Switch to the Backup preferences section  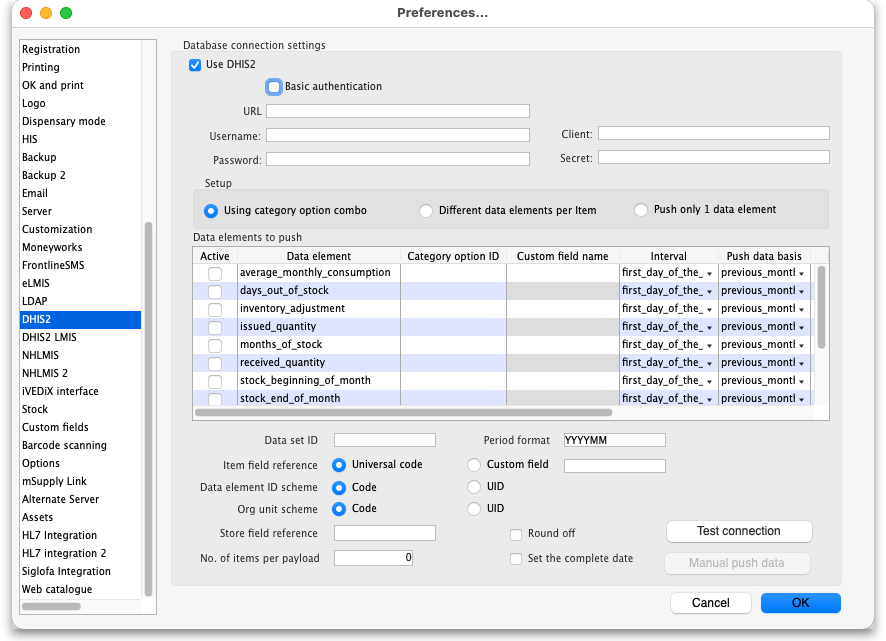point(39,158)
